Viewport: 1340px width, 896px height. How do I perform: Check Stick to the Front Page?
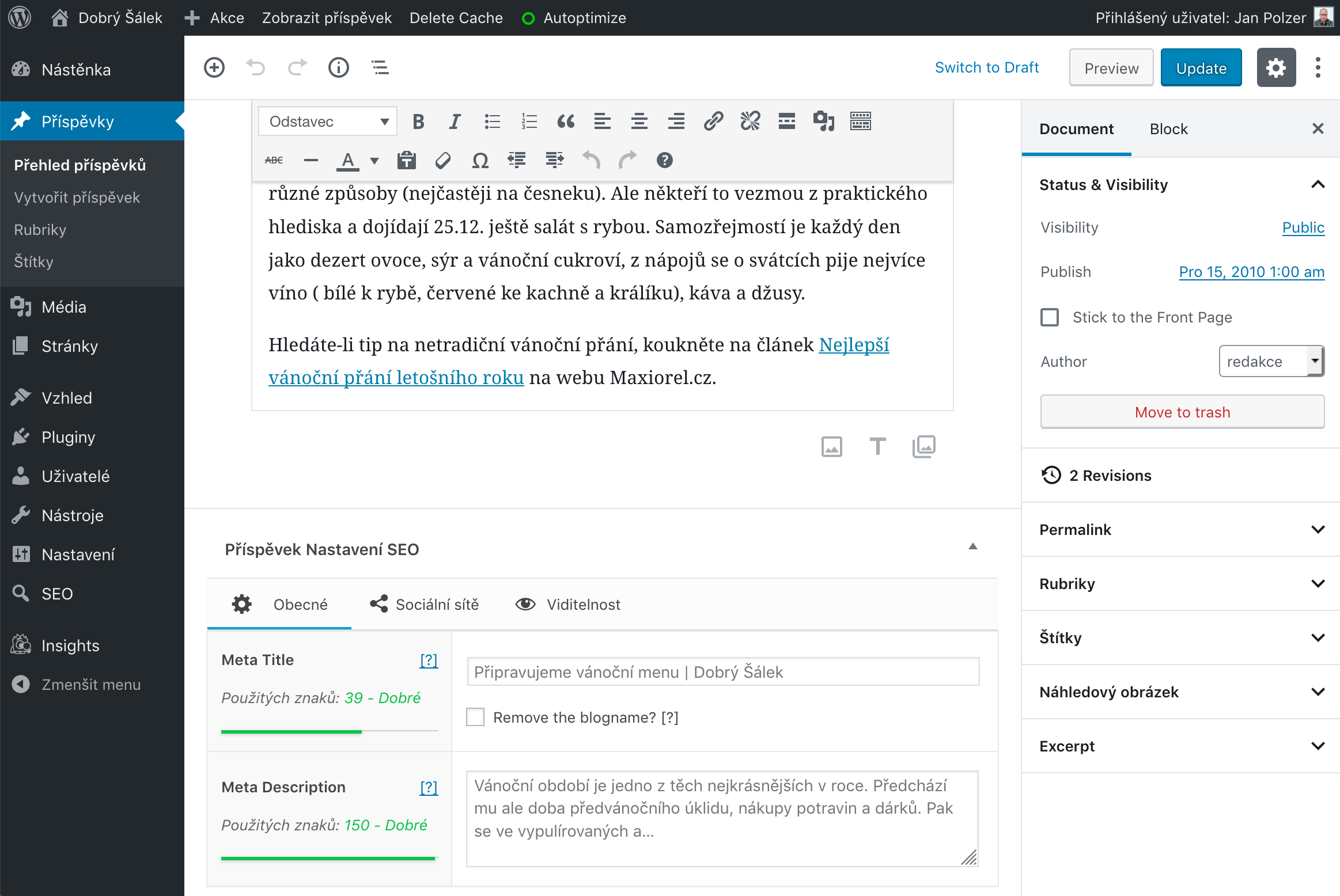(x=1050, y=317)
